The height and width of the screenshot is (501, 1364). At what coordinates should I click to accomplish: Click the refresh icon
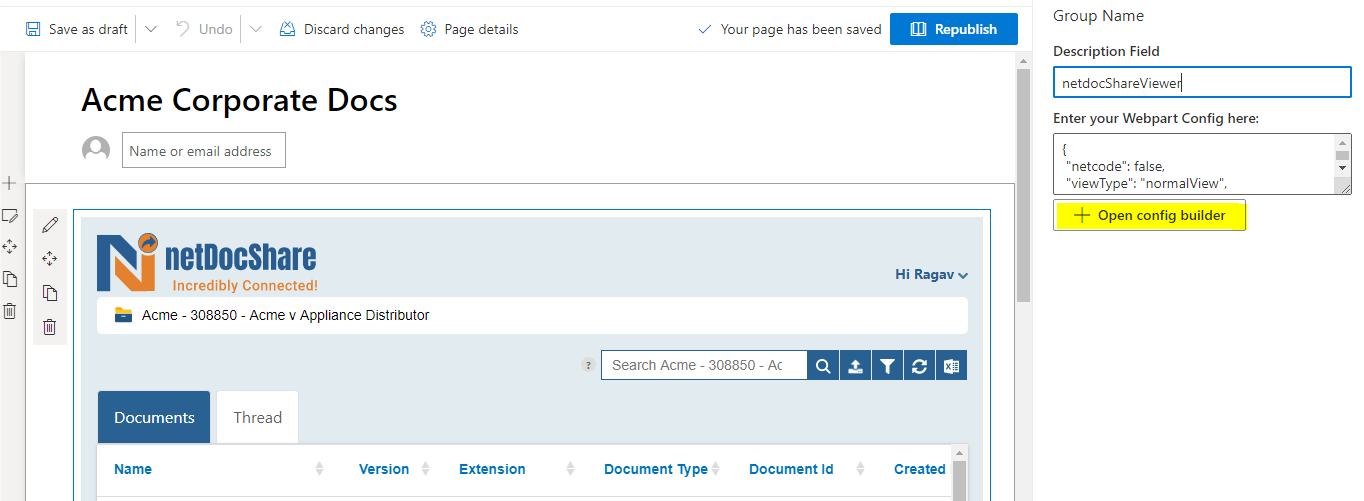coord(919,366)
